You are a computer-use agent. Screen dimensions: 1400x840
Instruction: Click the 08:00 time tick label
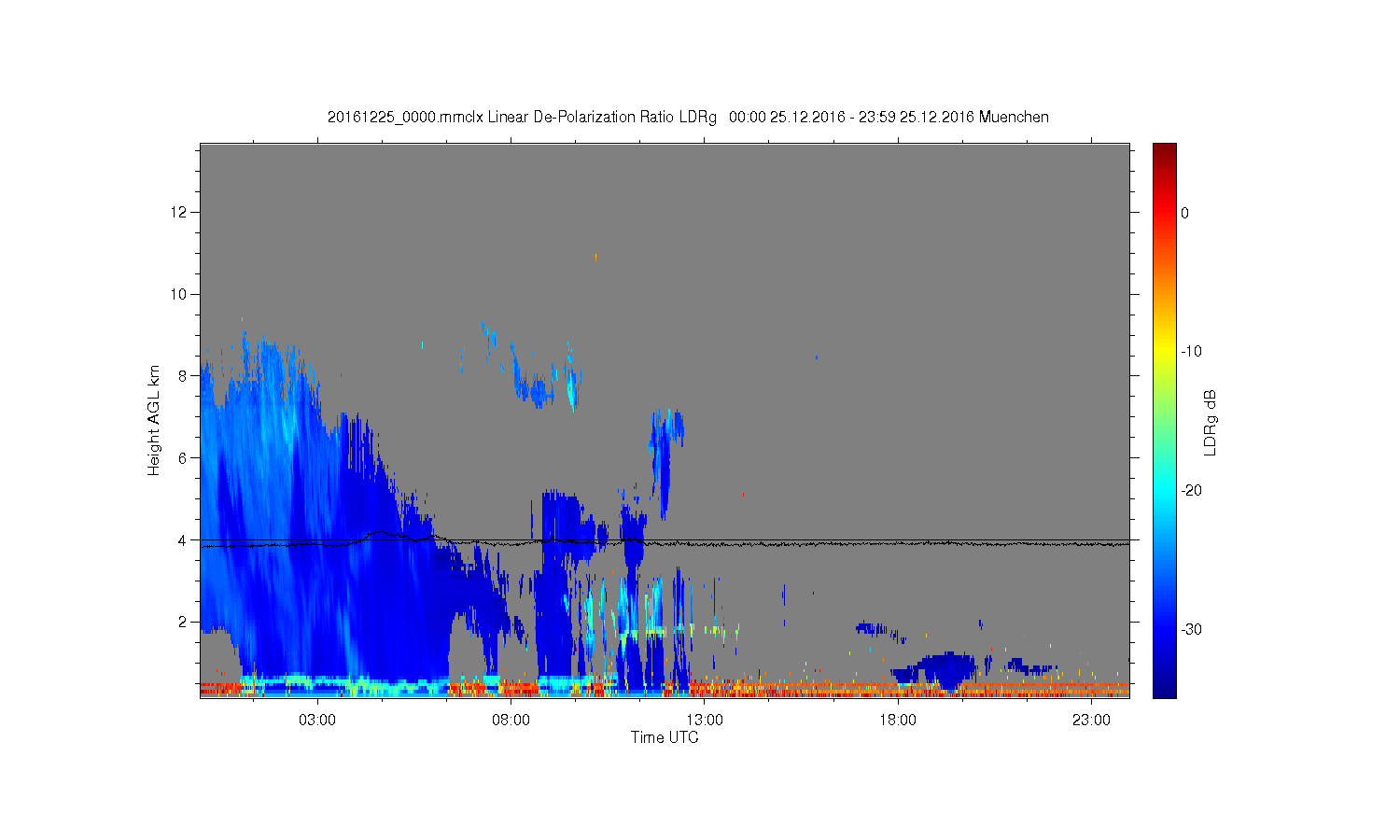point(511,721)
